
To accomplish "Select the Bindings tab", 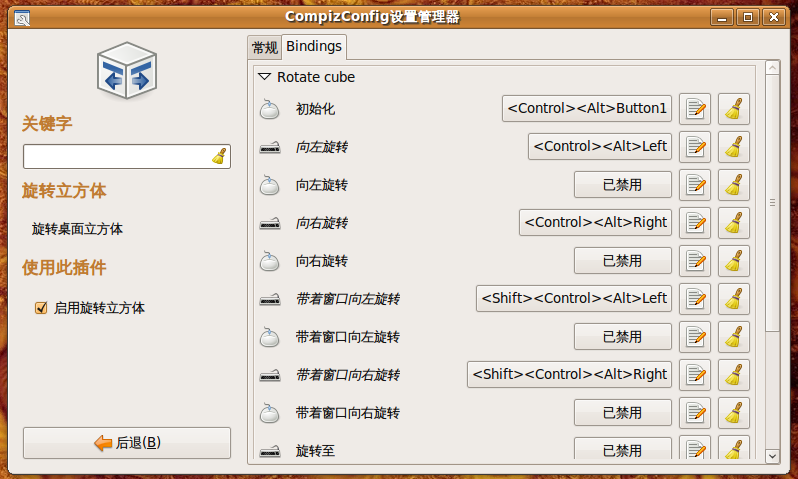I will click(314, 46).
